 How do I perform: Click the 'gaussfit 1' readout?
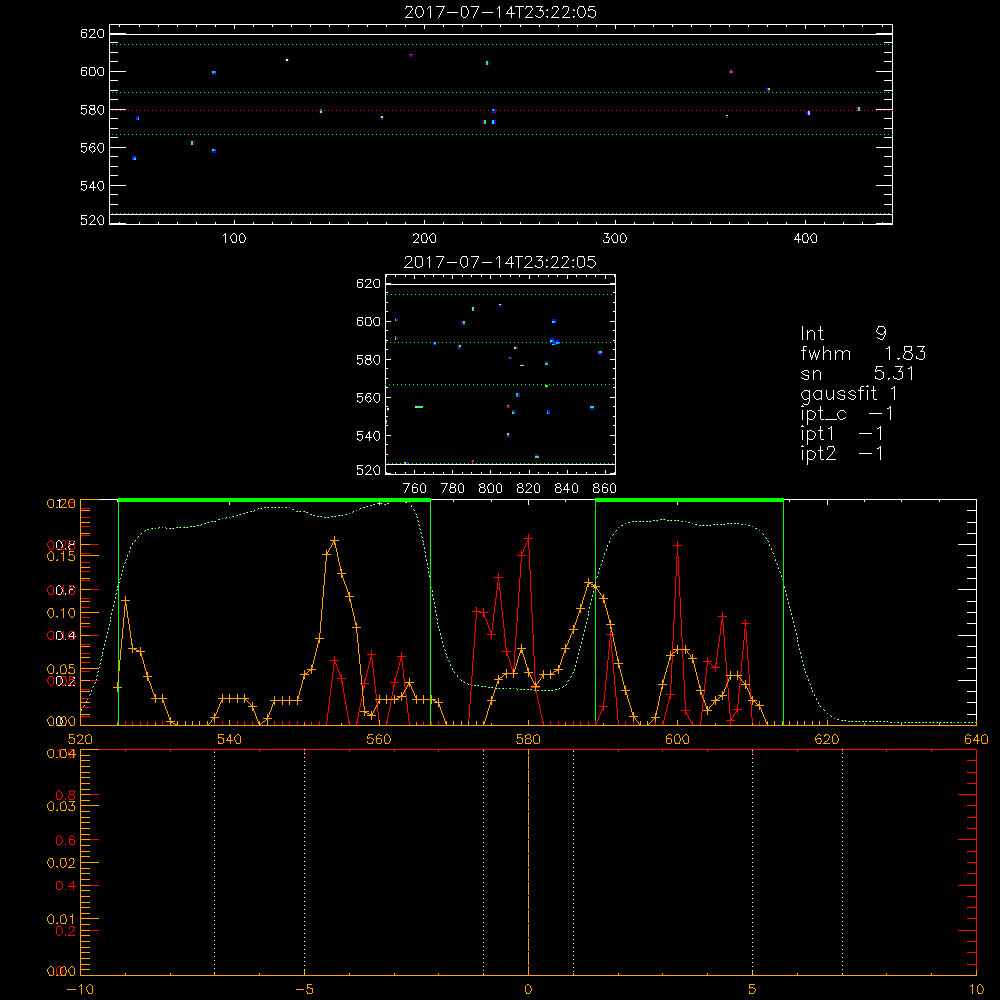(849, 393)
